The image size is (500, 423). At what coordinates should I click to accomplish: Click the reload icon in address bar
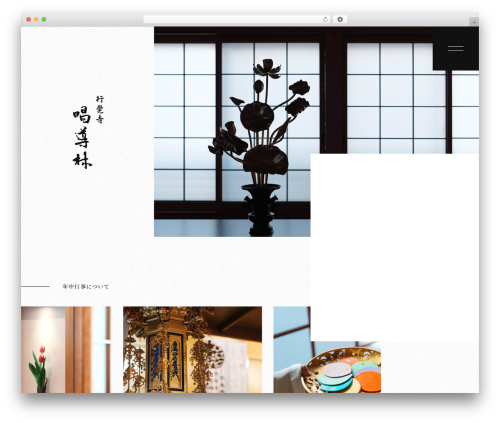[x=325, y=20]
